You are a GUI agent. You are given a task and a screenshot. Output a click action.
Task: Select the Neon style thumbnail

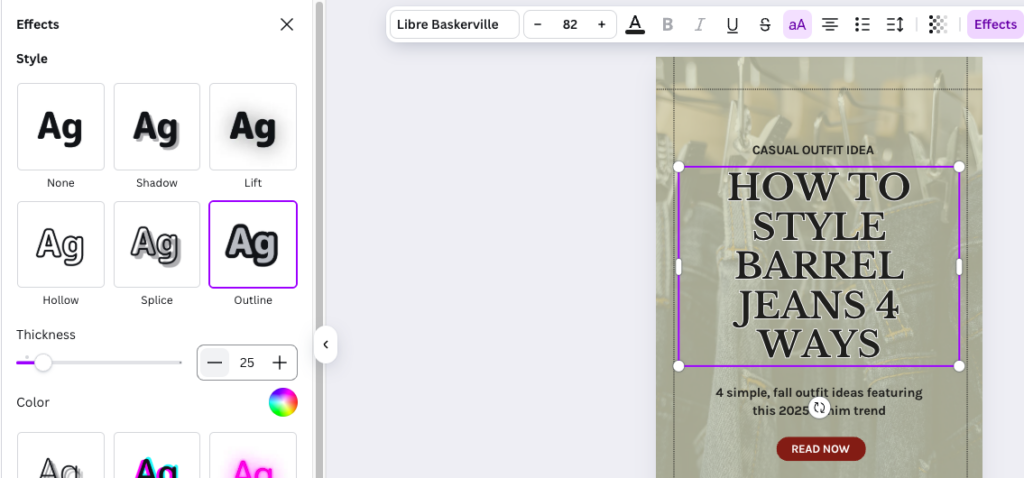253,455
